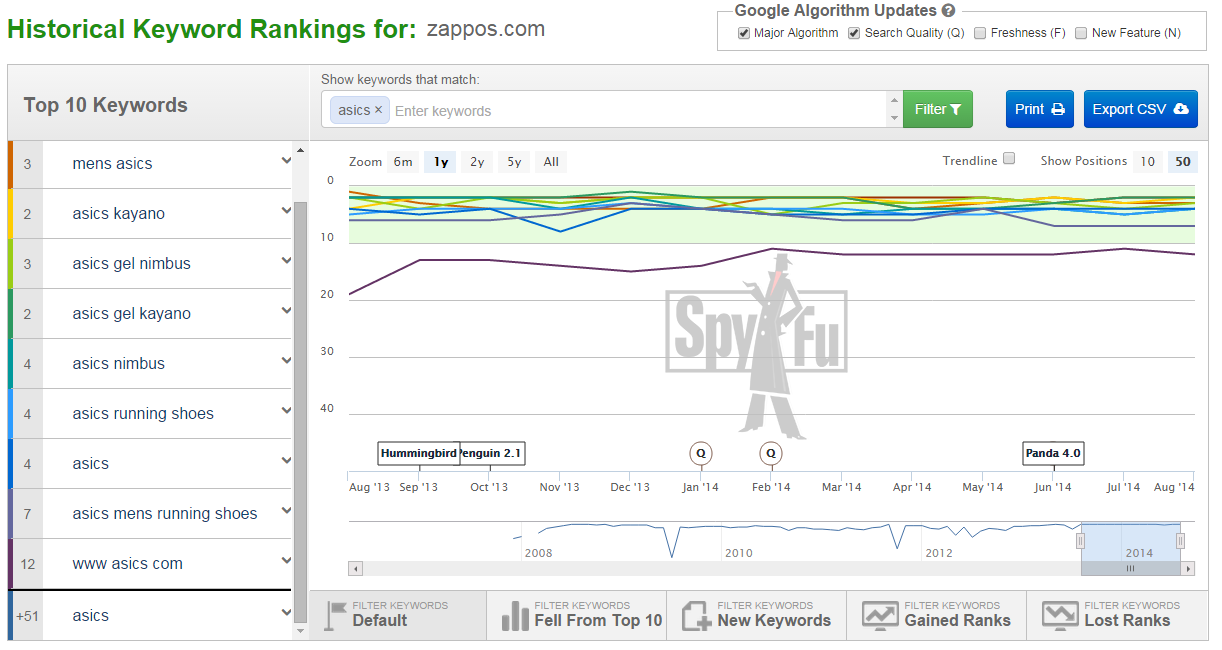Click the Gained Ranks chart icon
The width and height of the screenshot is (1222, 650).
pos(880,615)
